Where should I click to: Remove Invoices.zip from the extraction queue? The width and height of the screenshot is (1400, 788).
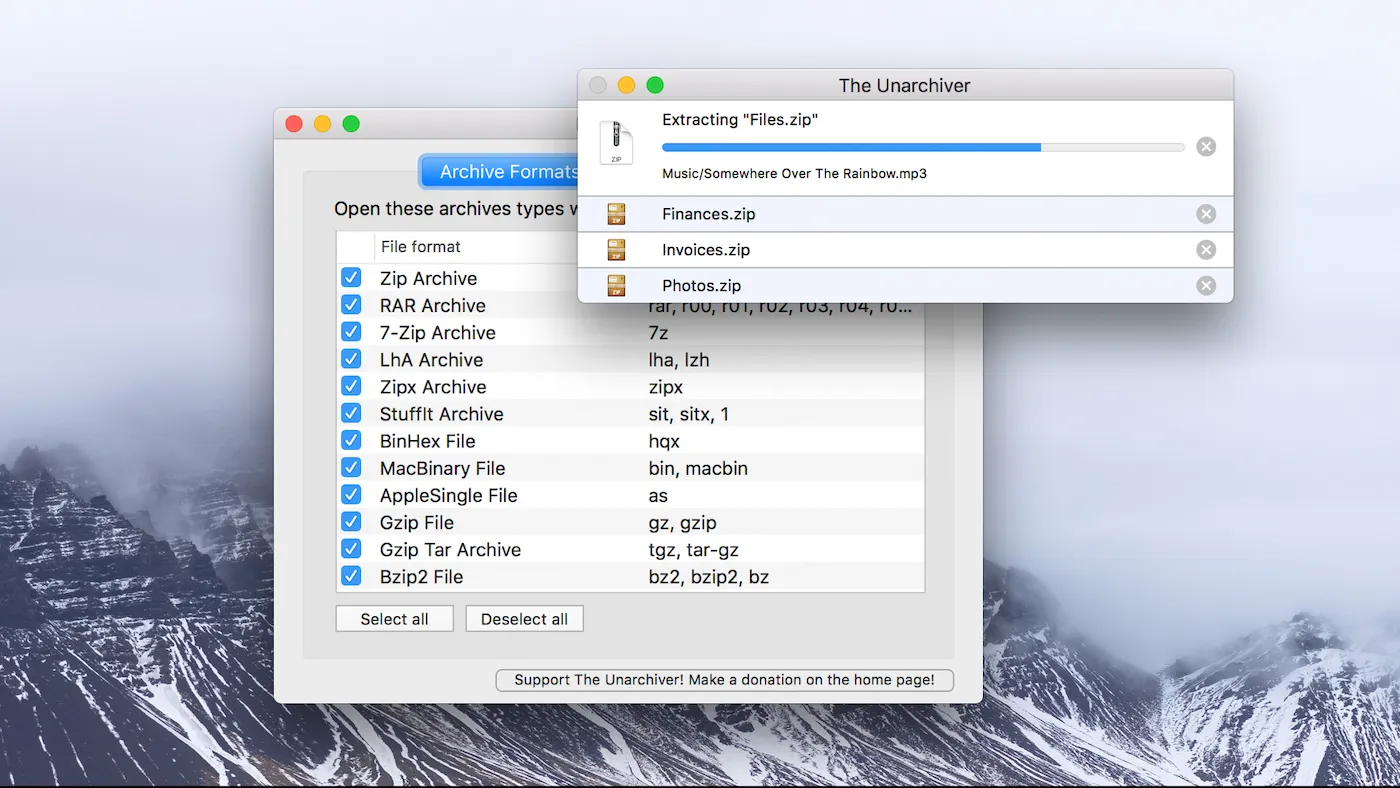(x=1206, y=250)
